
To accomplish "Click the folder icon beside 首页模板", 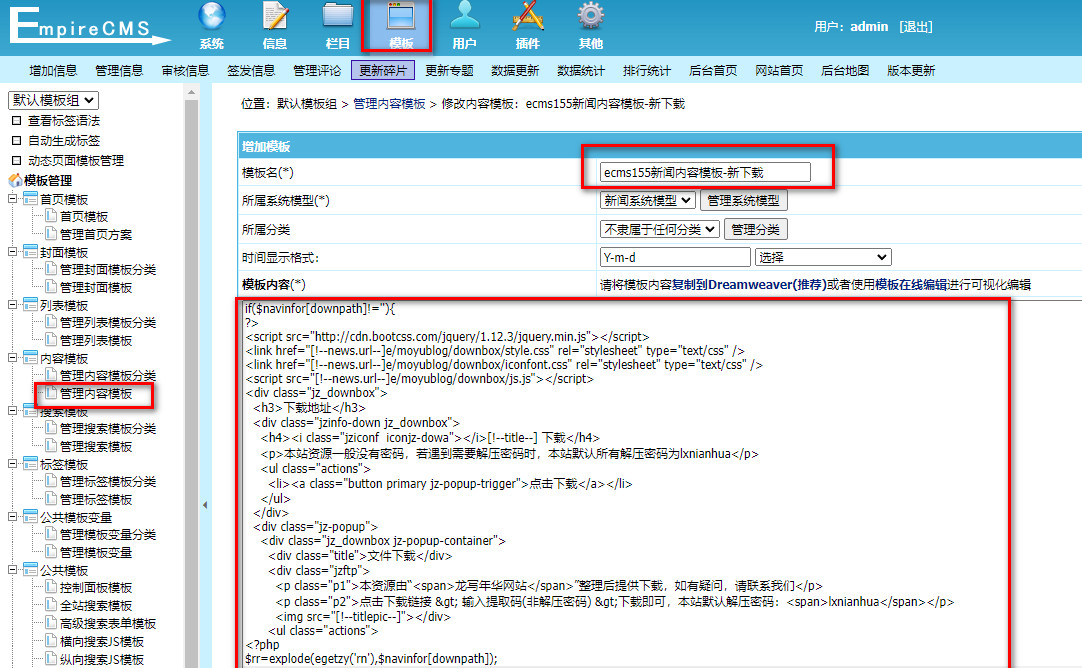I will coord(30,199).
